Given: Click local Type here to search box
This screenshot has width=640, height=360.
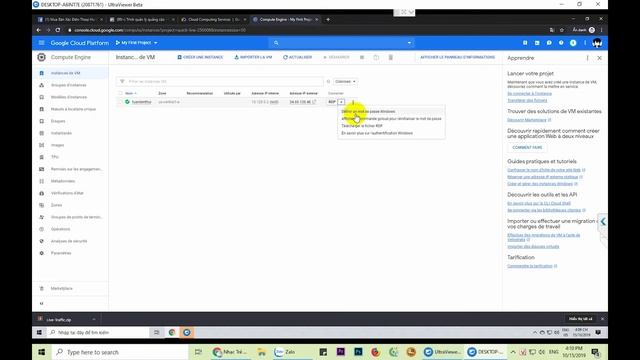Looking at the screenshot, I should 120,352.
